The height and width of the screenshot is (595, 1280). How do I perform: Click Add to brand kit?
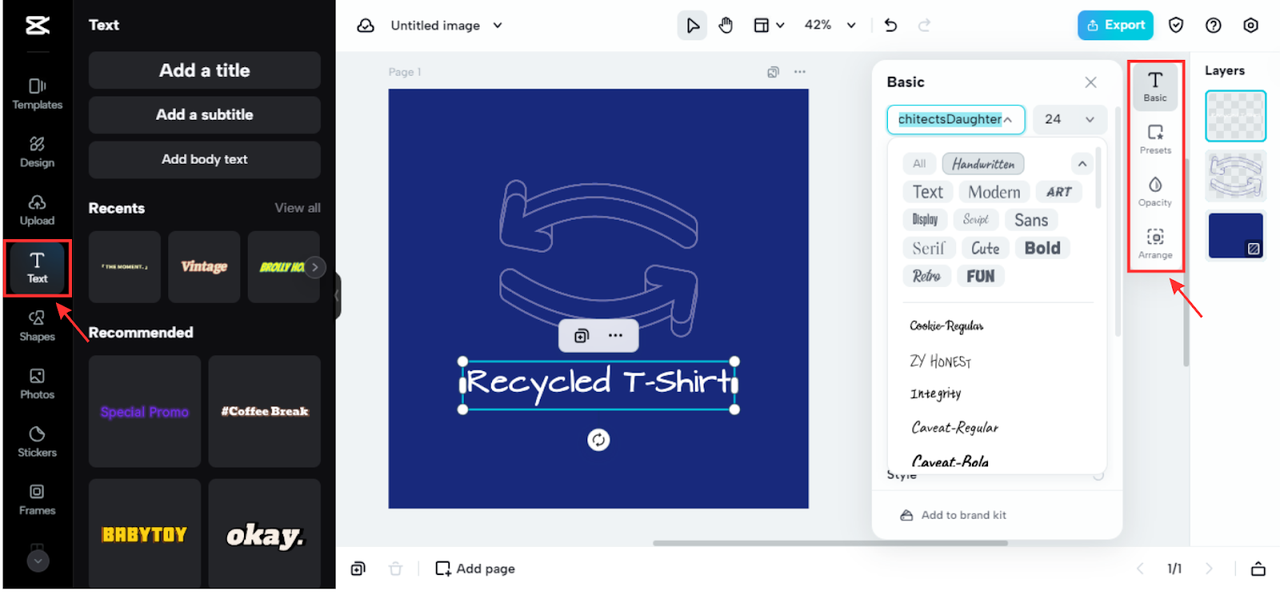(x=953, y=515)
